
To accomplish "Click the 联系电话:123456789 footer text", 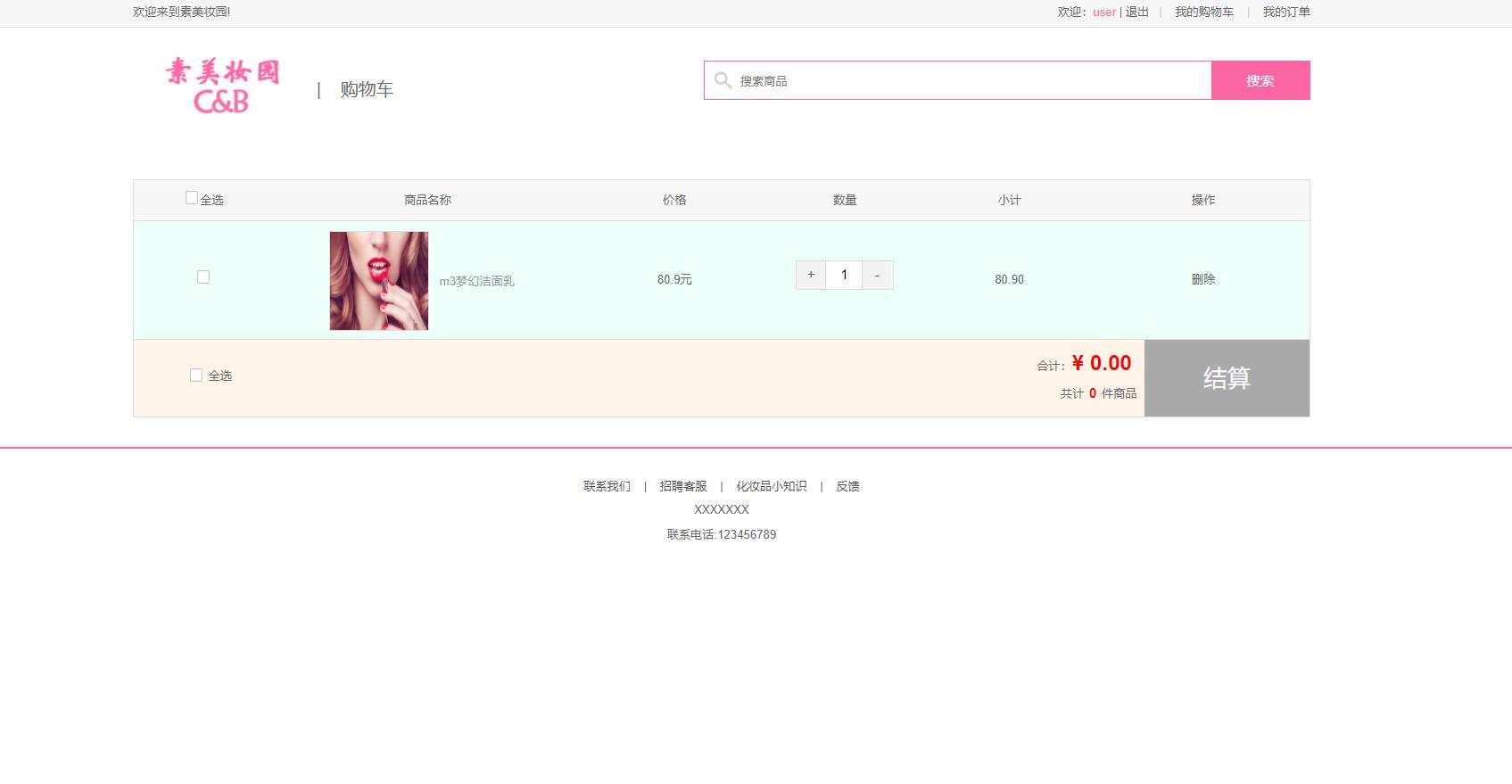I will [x=722, y=534].
